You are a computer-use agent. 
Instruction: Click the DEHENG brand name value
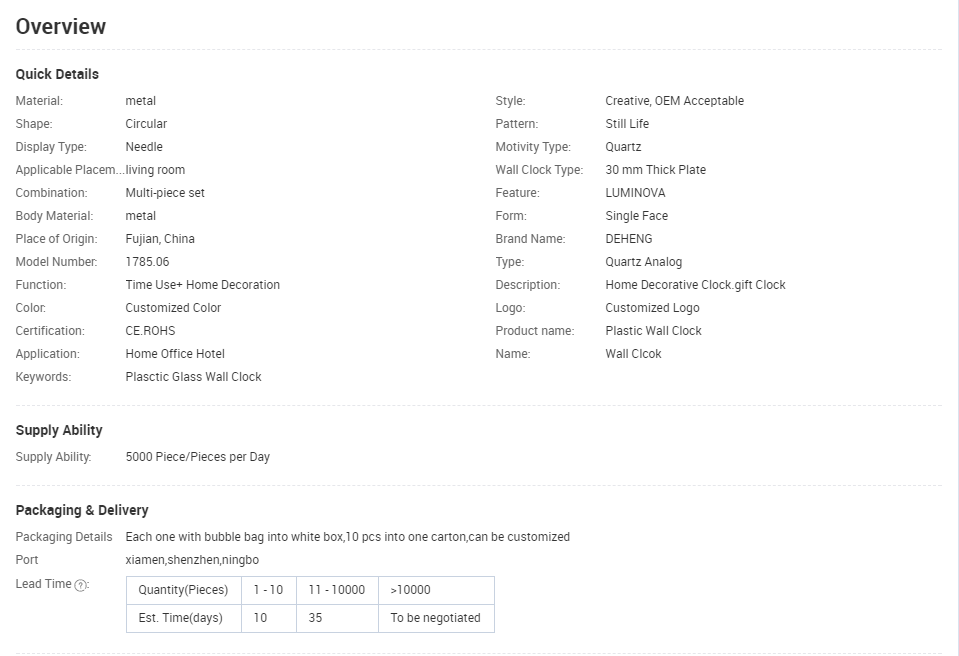(x=629, y=239)
